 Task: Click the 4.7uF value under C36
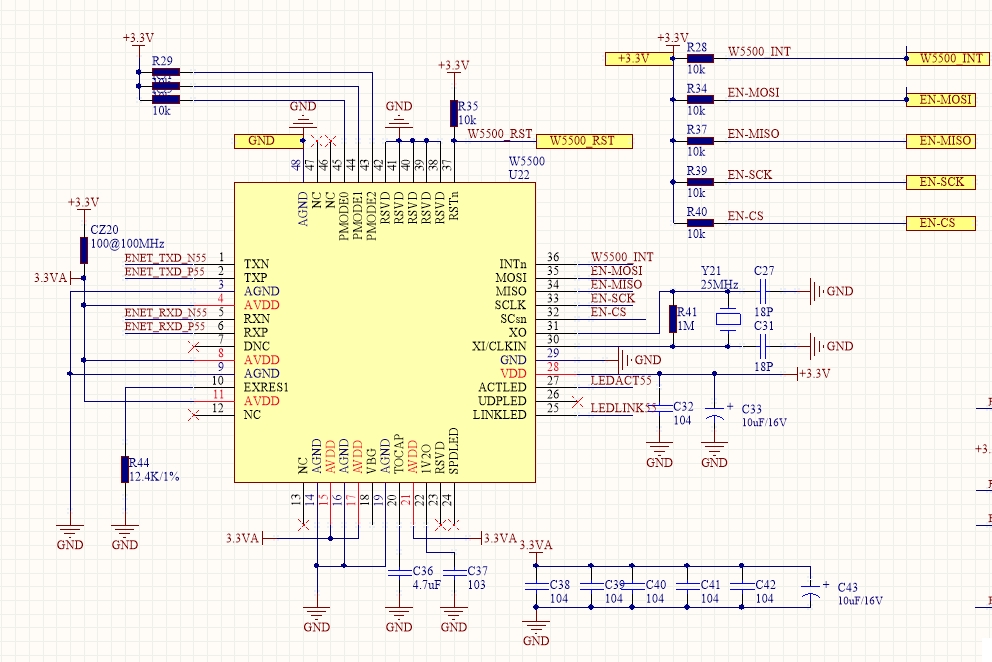[x=426, y=585]
